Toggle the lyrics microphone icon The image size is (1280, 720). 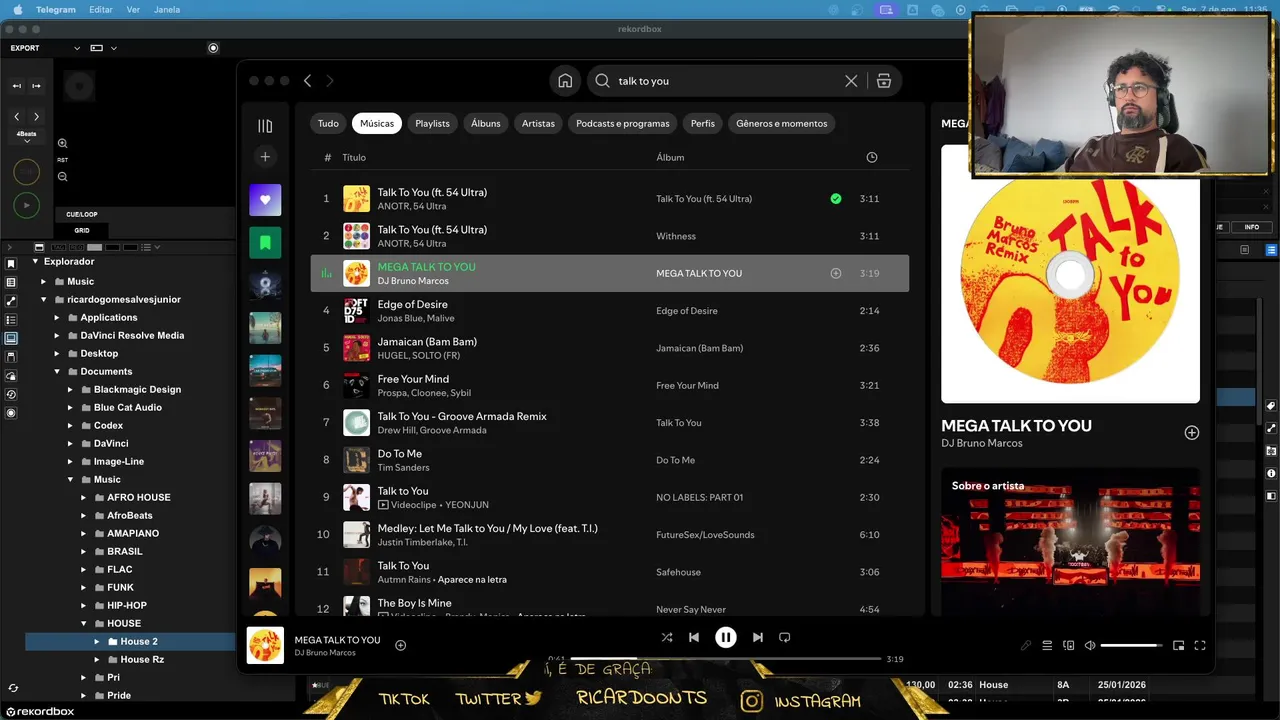[x=1026, y=646]
